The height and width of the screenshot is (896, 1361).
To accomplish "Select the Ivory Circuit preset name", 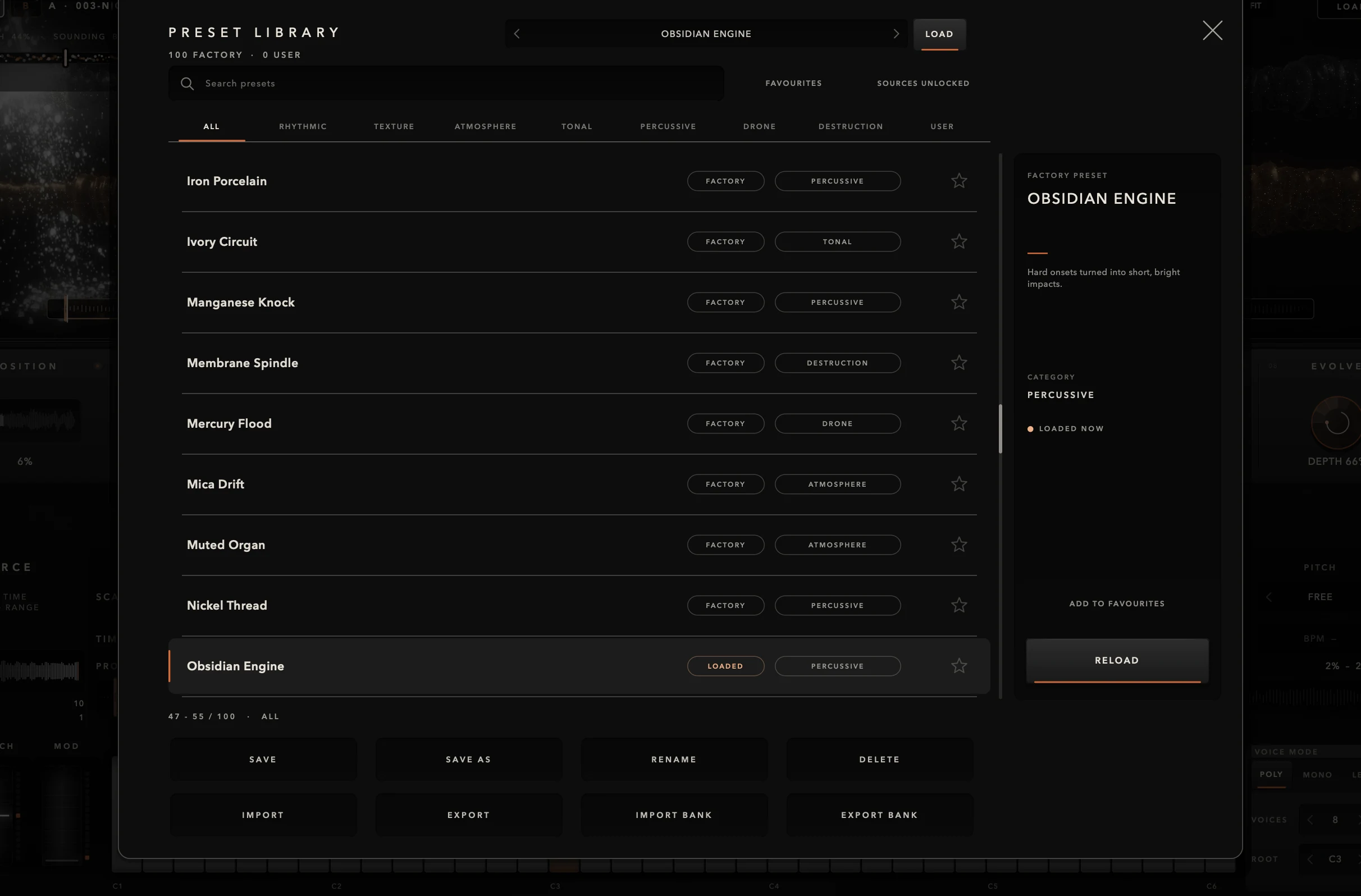I will [x=222, y=242].
